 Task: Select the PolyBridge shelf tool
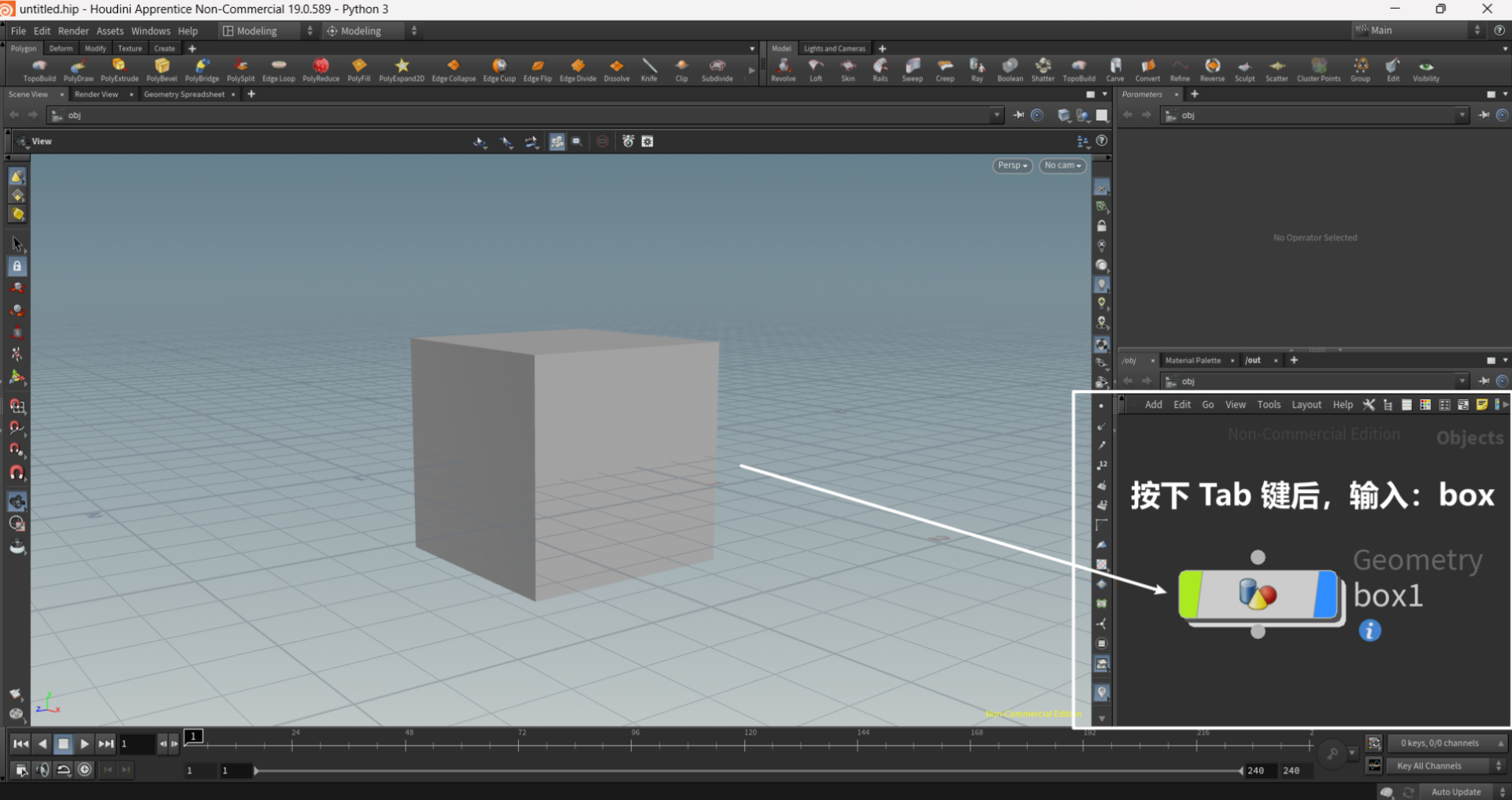(202, 69)
